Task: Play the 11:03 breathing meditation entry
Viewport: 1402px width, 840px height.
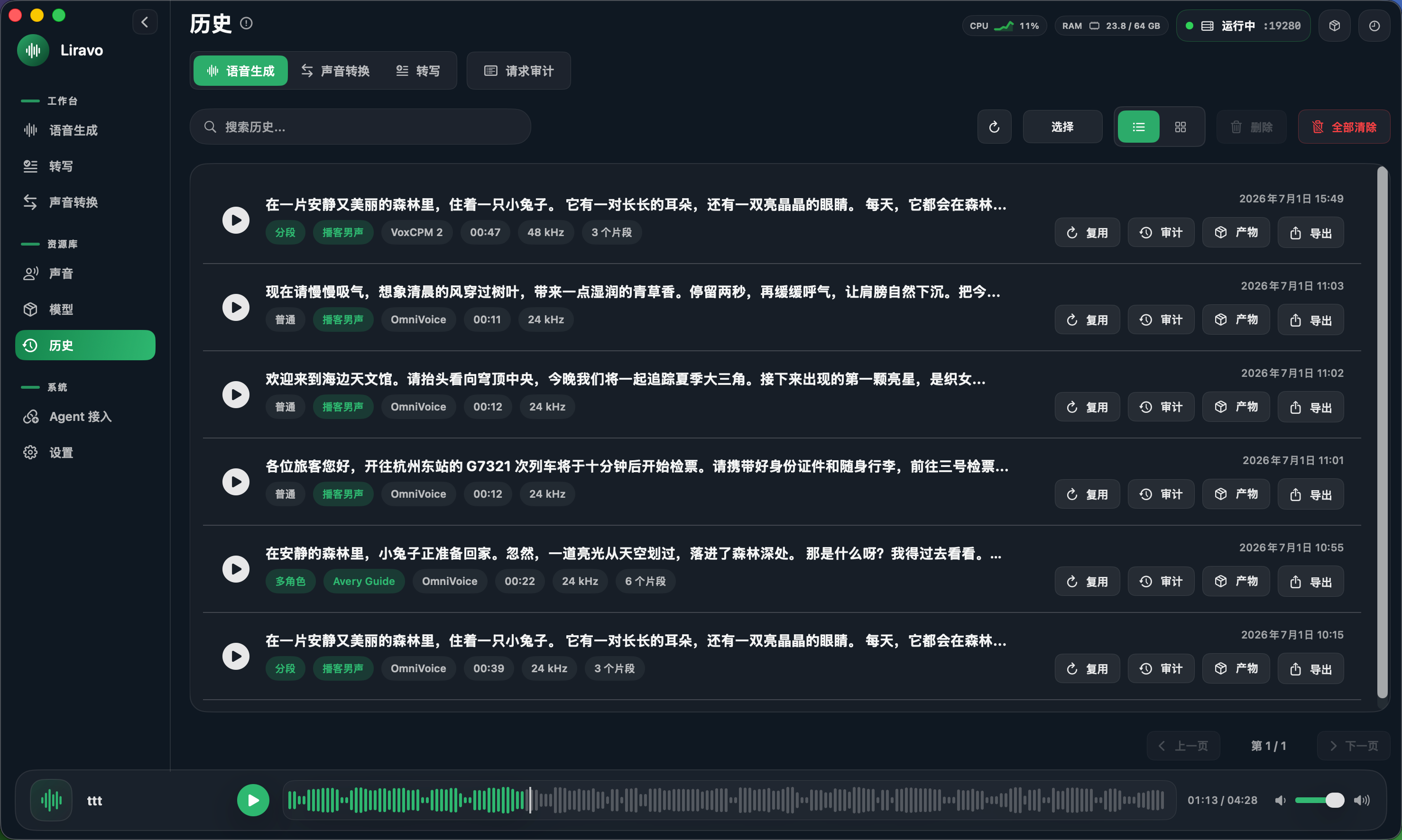Action: tap(236, 307)
